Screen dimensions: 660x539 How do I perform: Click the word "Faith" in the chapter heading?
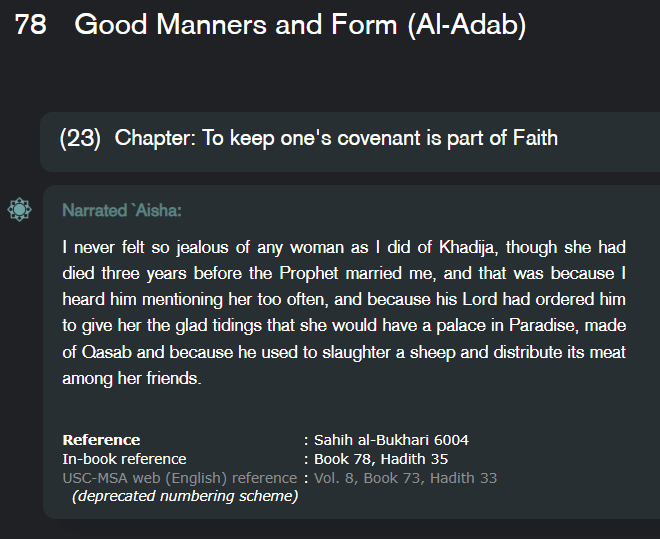(x=533, y=138)
